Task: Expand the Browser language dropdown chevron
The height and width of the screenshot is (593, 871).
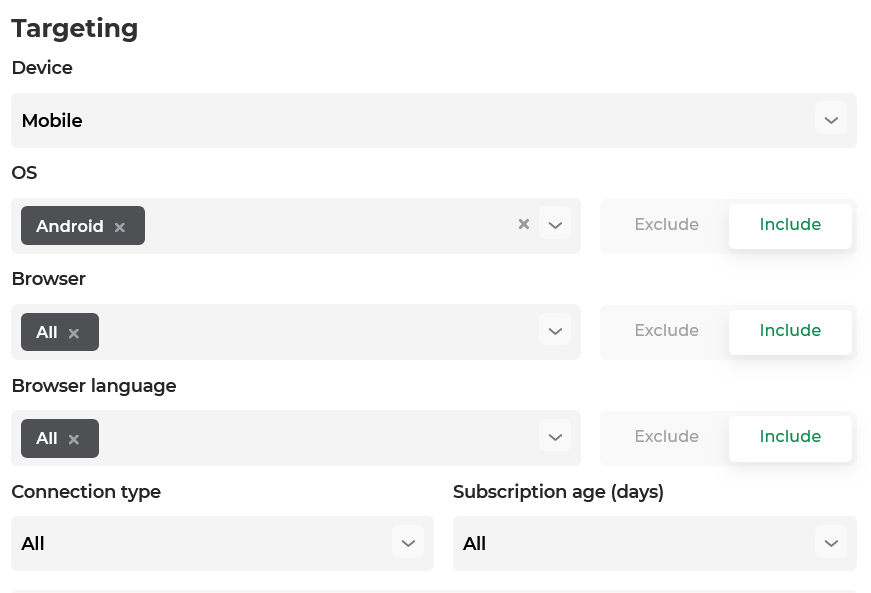Action: [x=555, y=437]
